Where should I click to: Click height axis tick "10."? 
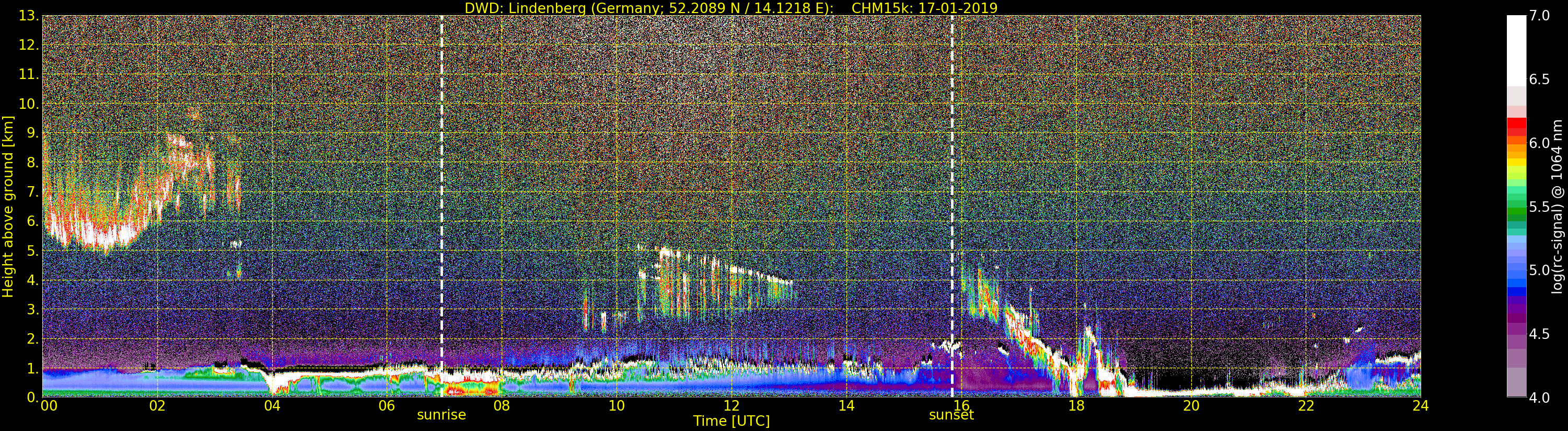(x=29, y=104)
